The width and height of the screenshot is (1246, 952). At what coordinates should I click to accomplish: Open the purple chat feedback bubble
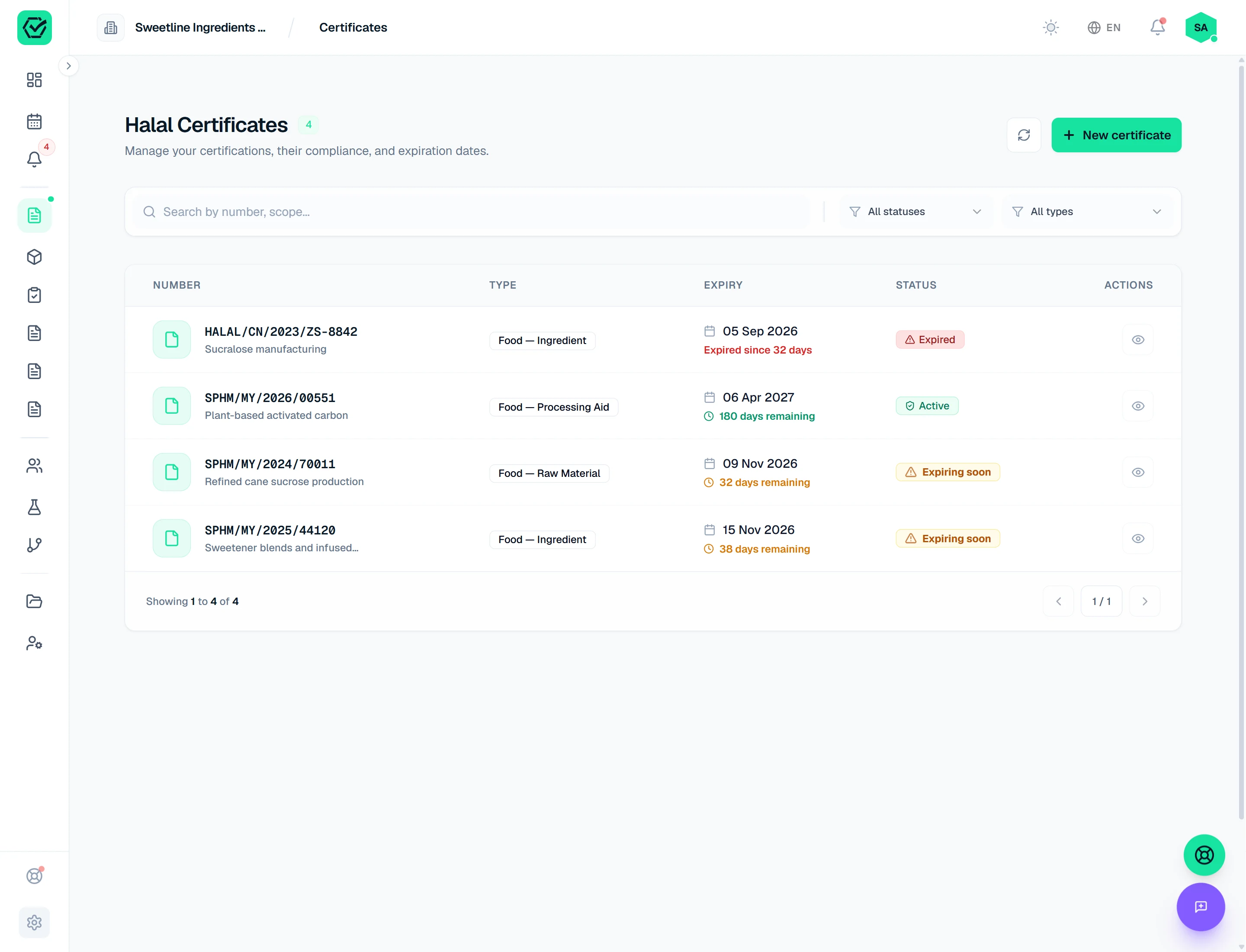tap(1200, 907)
